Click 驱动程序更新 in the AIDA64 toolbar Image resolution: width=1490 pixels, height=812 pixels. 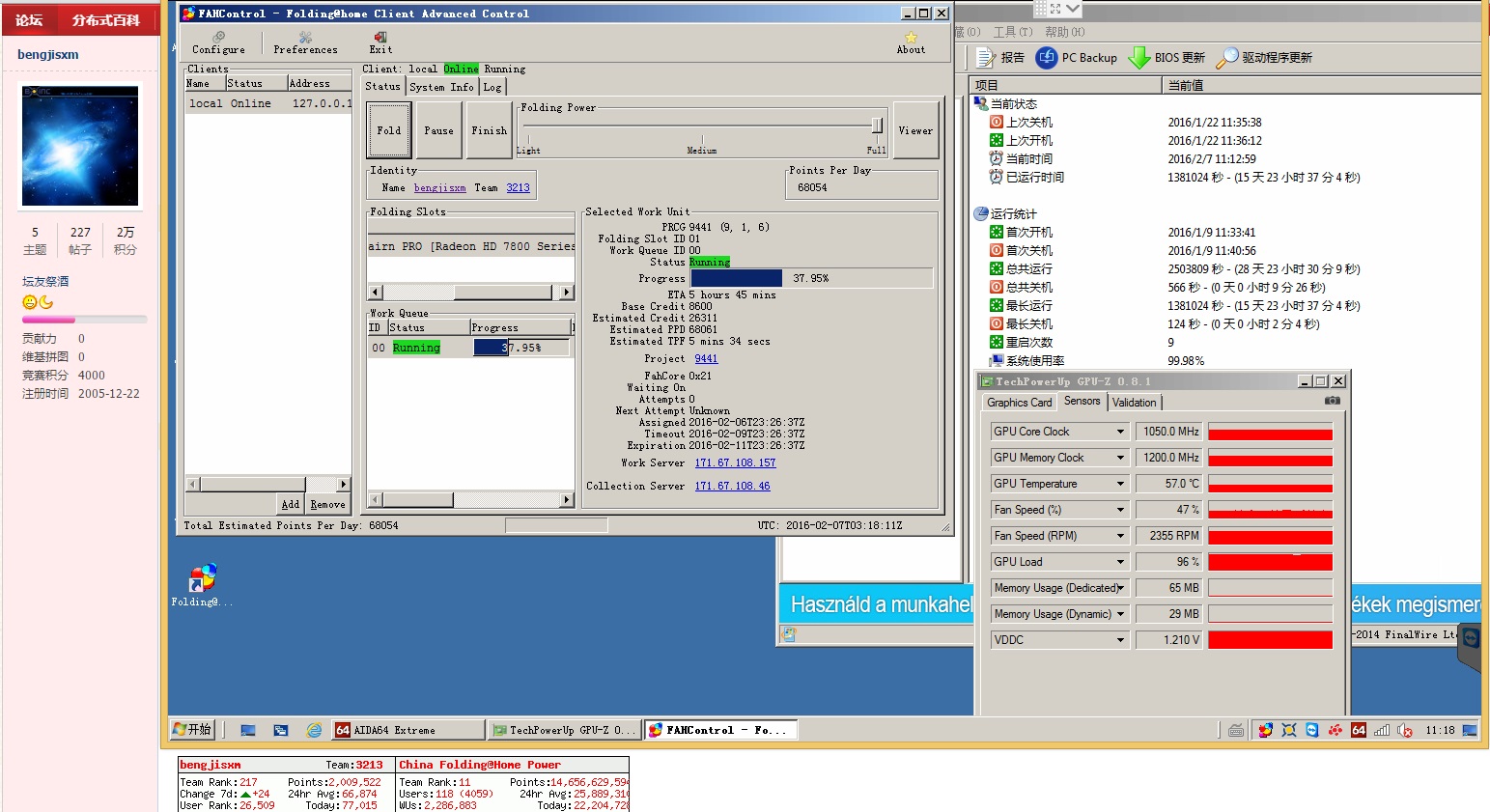coord(1264,58)
